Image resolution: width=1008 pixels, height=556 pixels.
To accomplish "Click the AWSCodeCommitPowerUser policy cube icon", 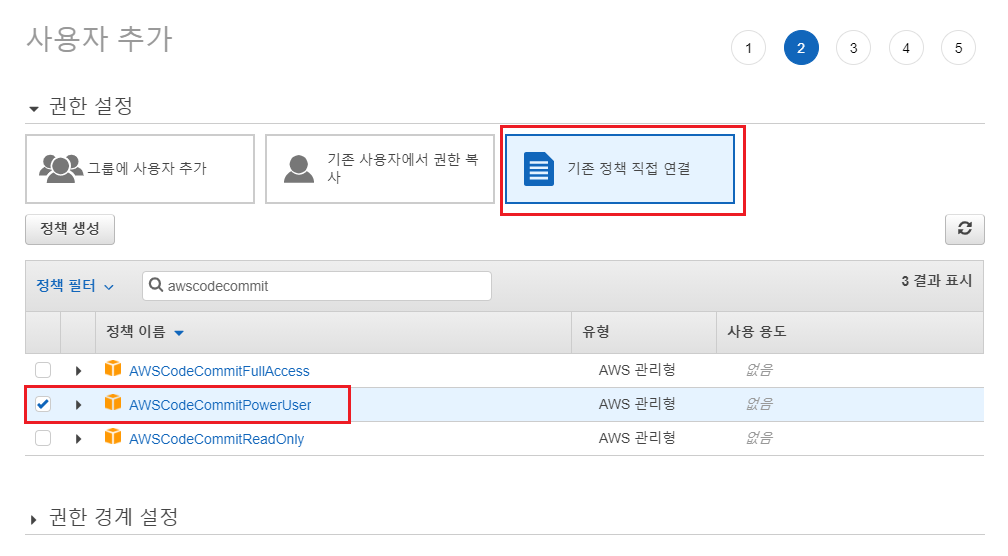I will [x=113, y=402].
